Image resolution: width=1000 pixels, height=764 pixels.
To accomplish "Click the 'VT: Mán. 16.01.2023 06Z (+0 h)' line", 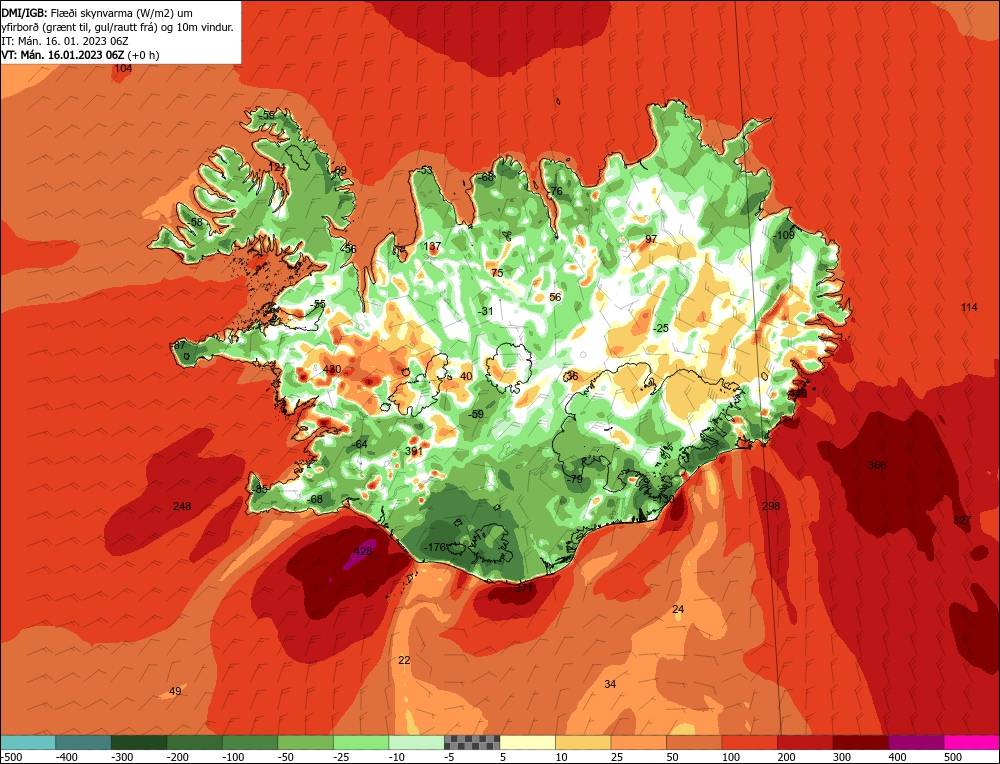I will point(80,55).
